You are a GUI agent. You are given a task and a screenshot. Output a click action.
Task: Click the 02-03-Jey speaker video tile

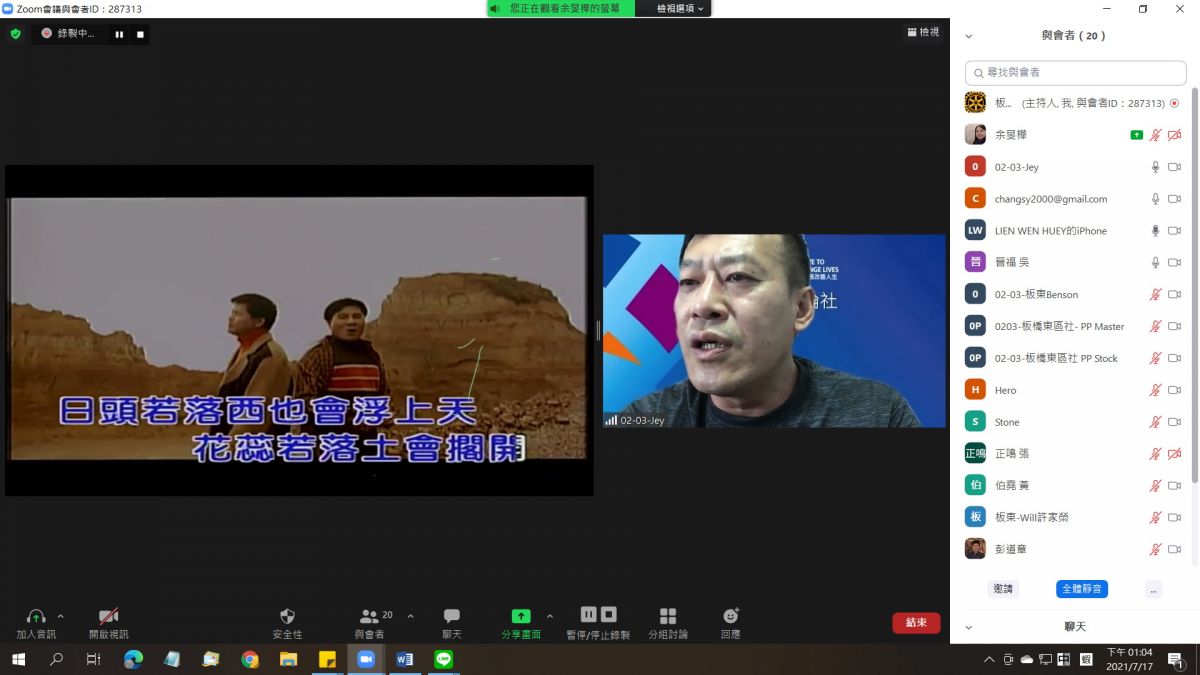coord(774,331)
